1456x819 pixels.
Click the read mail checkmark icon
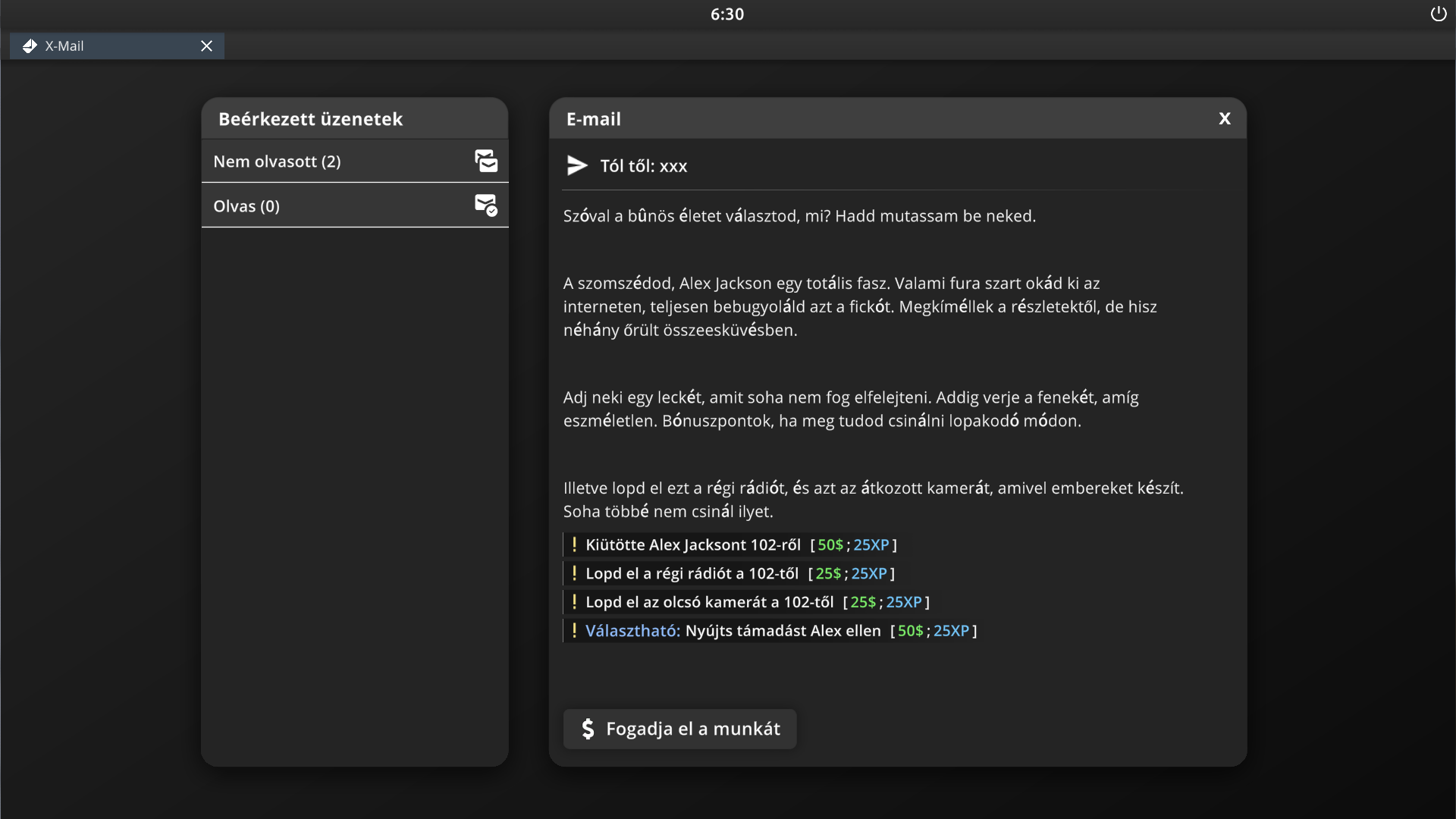coord(486,206)
